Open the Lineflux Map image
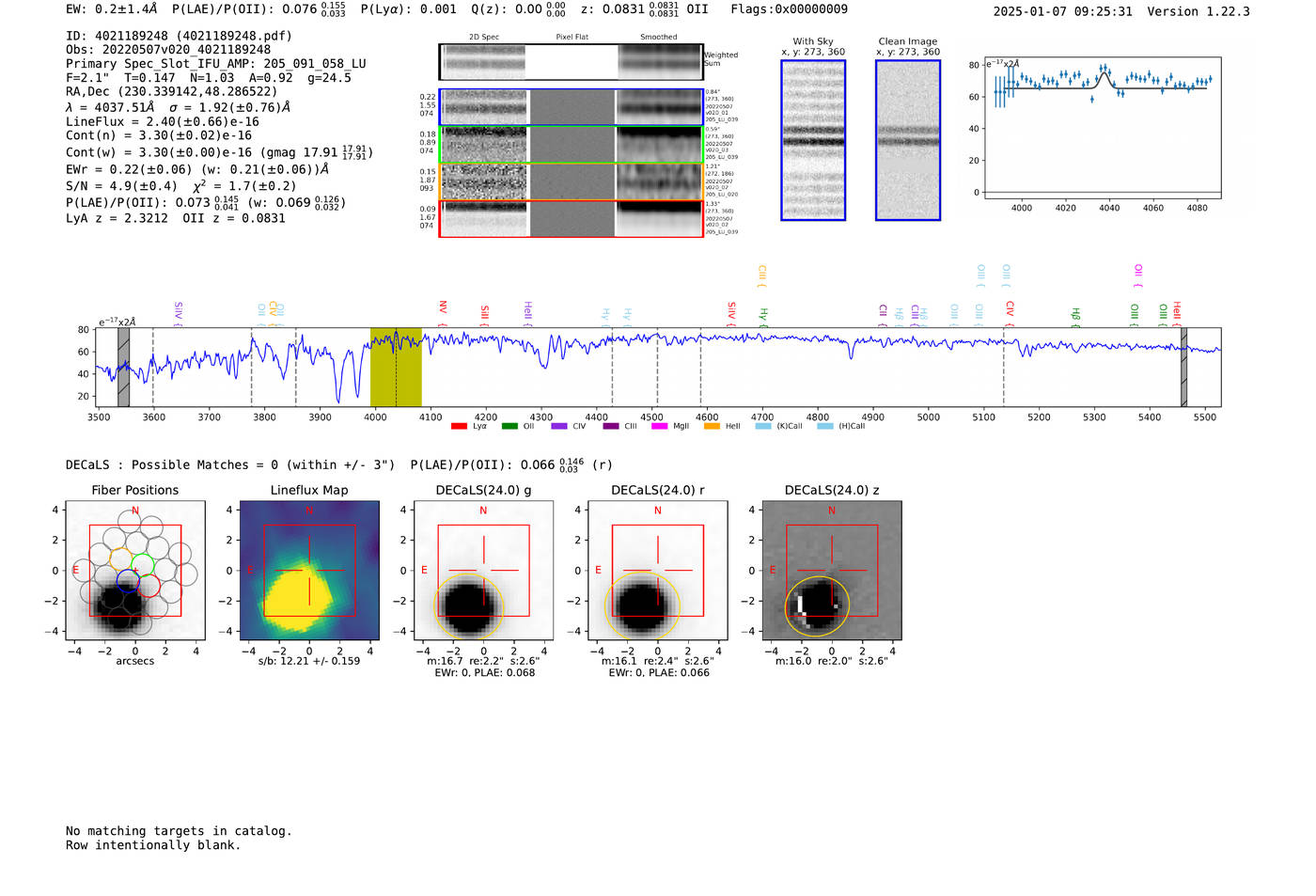The image size is (1316, 896). click(x=309, y=570)
